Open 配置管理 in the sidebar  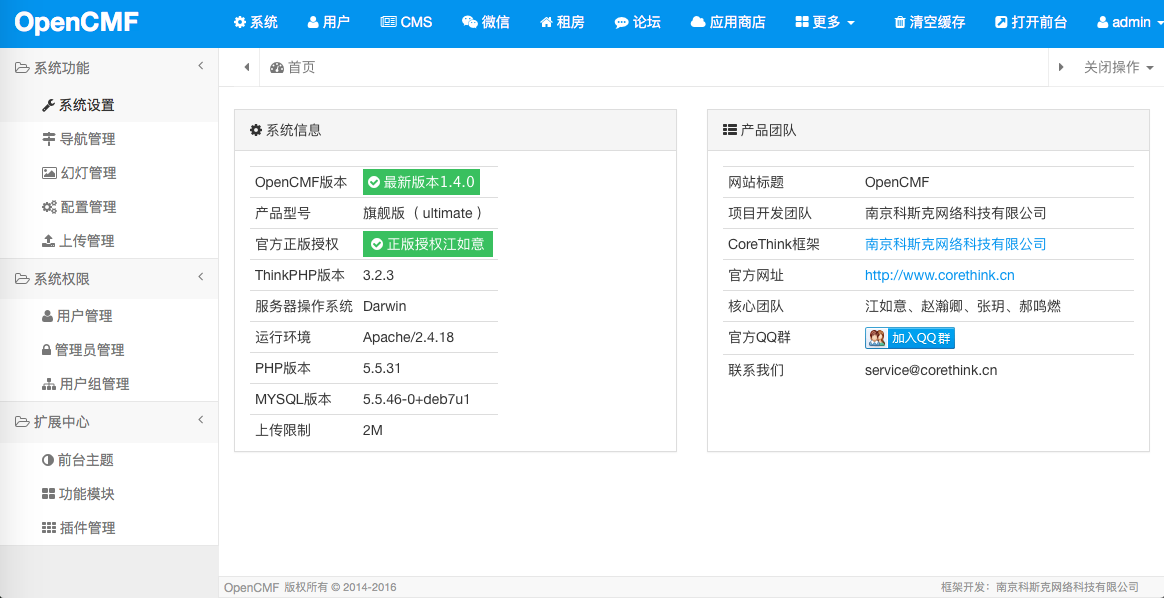(x=109, y=208)
